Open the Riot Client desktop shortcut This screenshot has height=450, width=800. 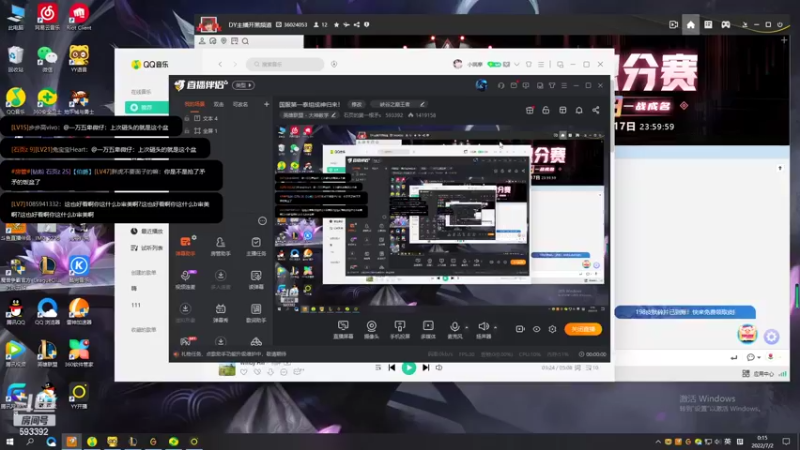click(79, 17)
